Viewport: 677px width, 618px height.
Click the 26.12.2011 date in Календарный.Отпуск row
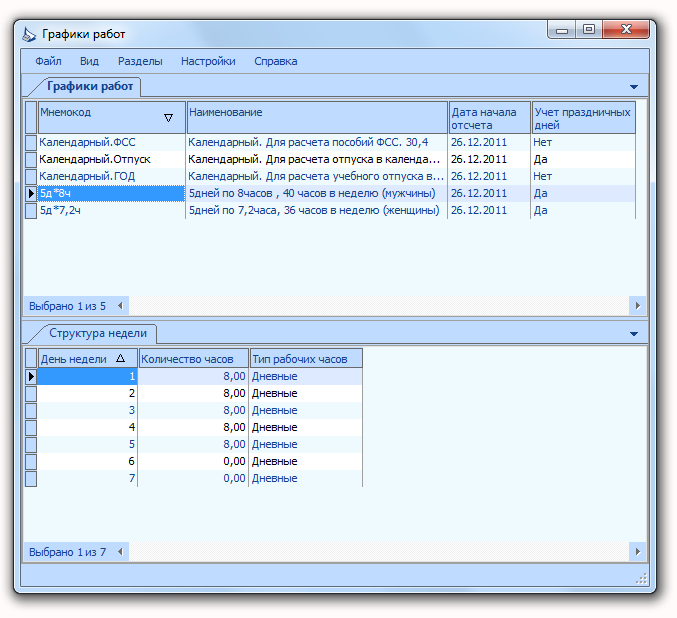pyautogui.click(x=489, y=159)
